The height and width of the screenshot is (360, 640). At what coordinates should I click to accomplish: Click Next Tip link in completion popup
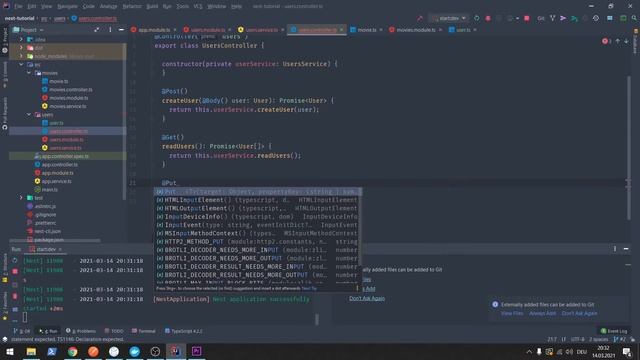[309, 289]
